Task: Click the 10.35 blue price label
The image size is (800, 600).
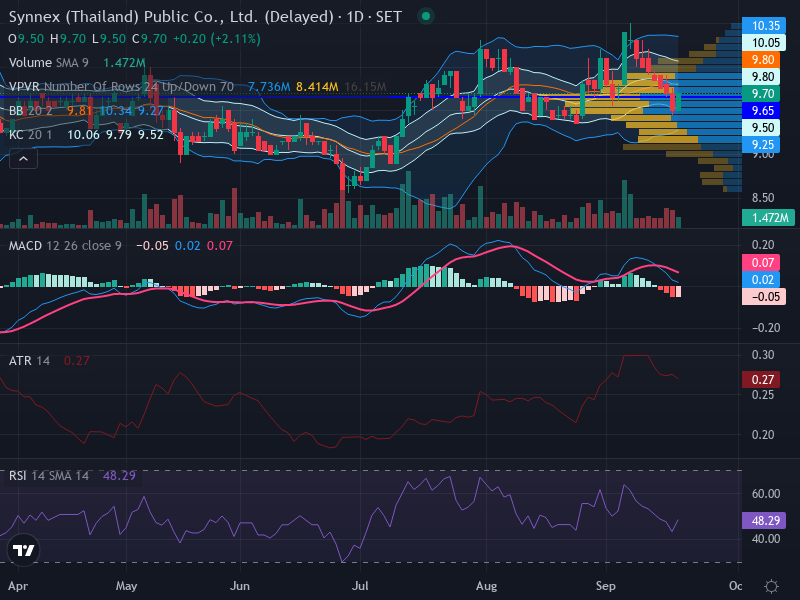Action: [763, 26]
